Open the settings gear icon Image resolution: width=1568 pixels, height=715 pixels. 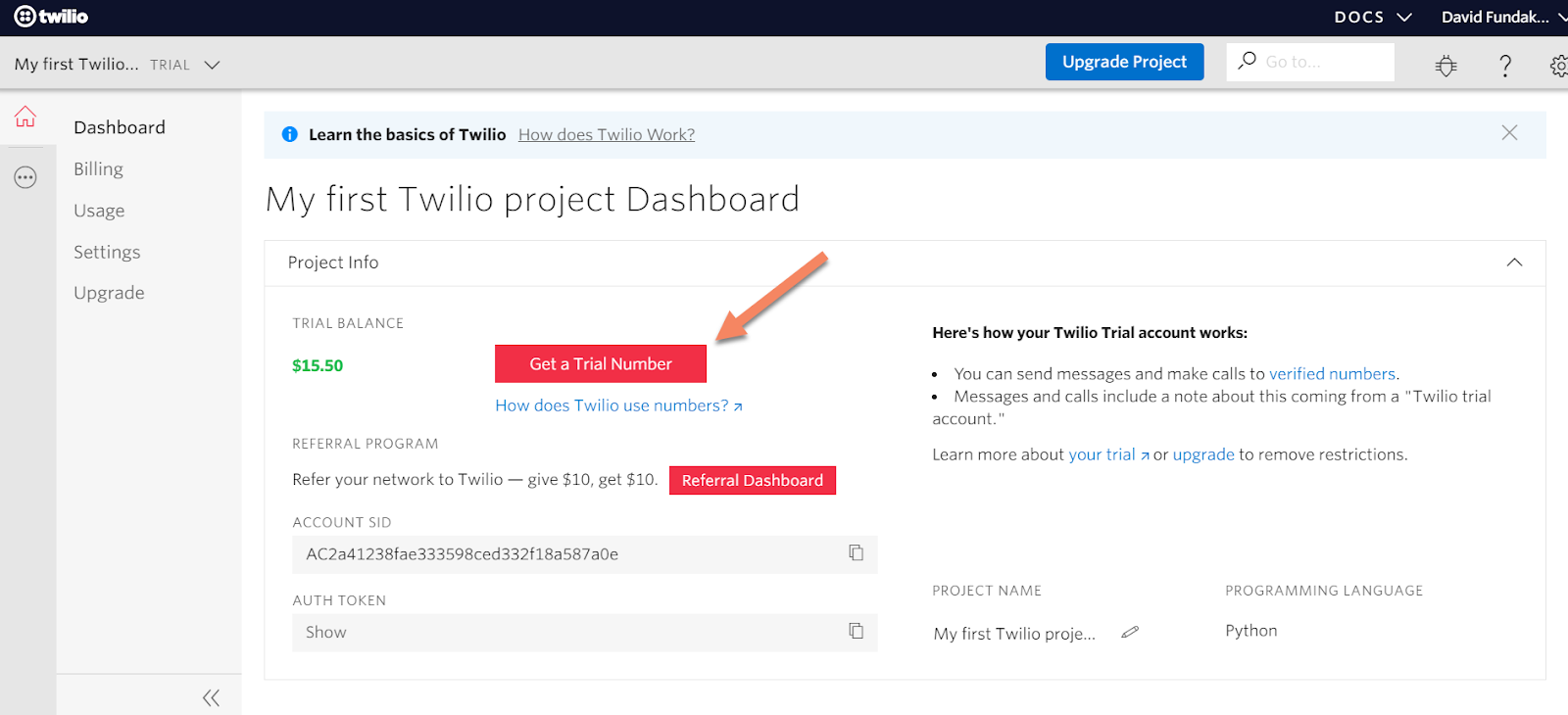(x=1558, y=66)
